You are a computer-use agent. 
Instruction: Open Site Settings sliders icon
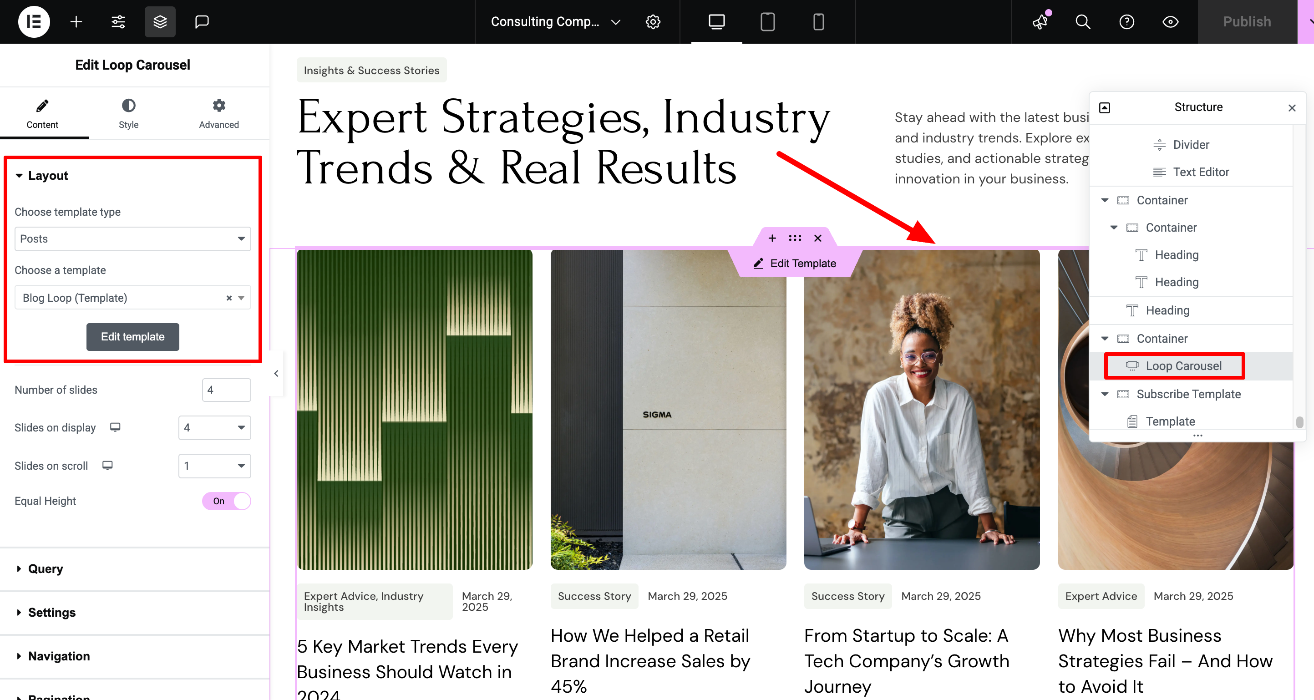pyautogui.click(x=118, y=21)
